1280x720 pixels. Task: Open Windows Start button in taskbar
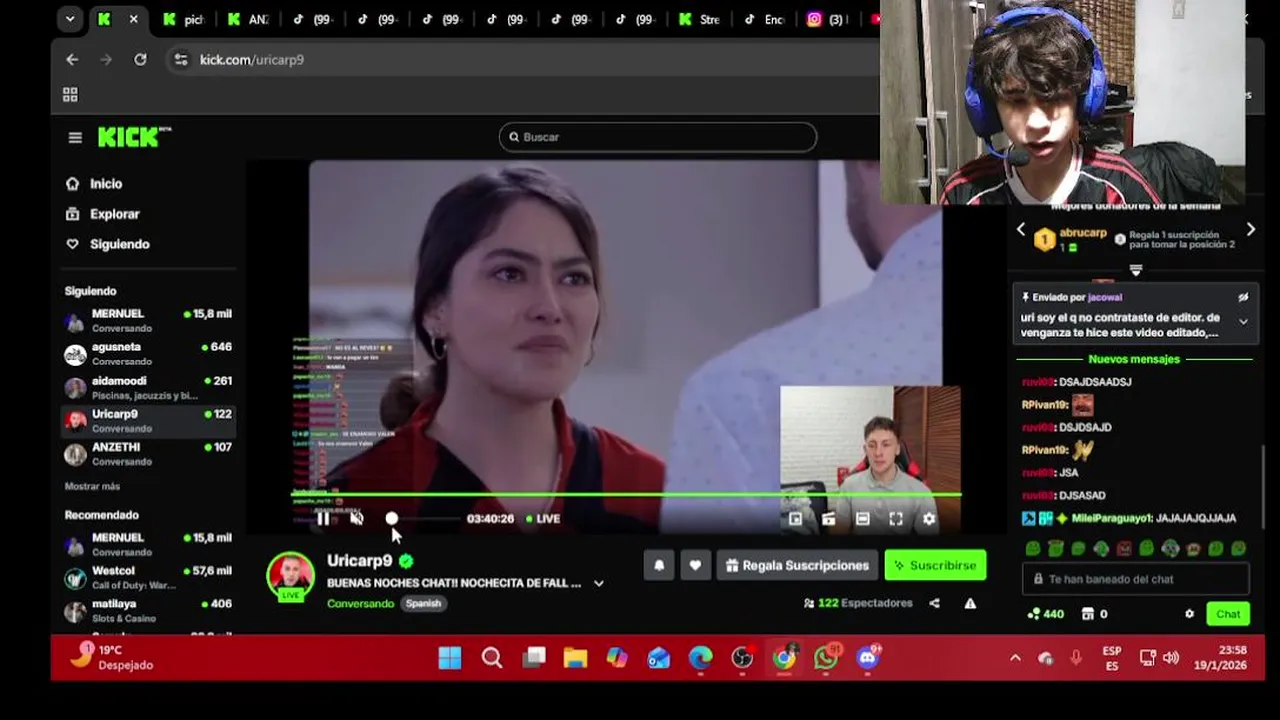click(x=450, y=657)
